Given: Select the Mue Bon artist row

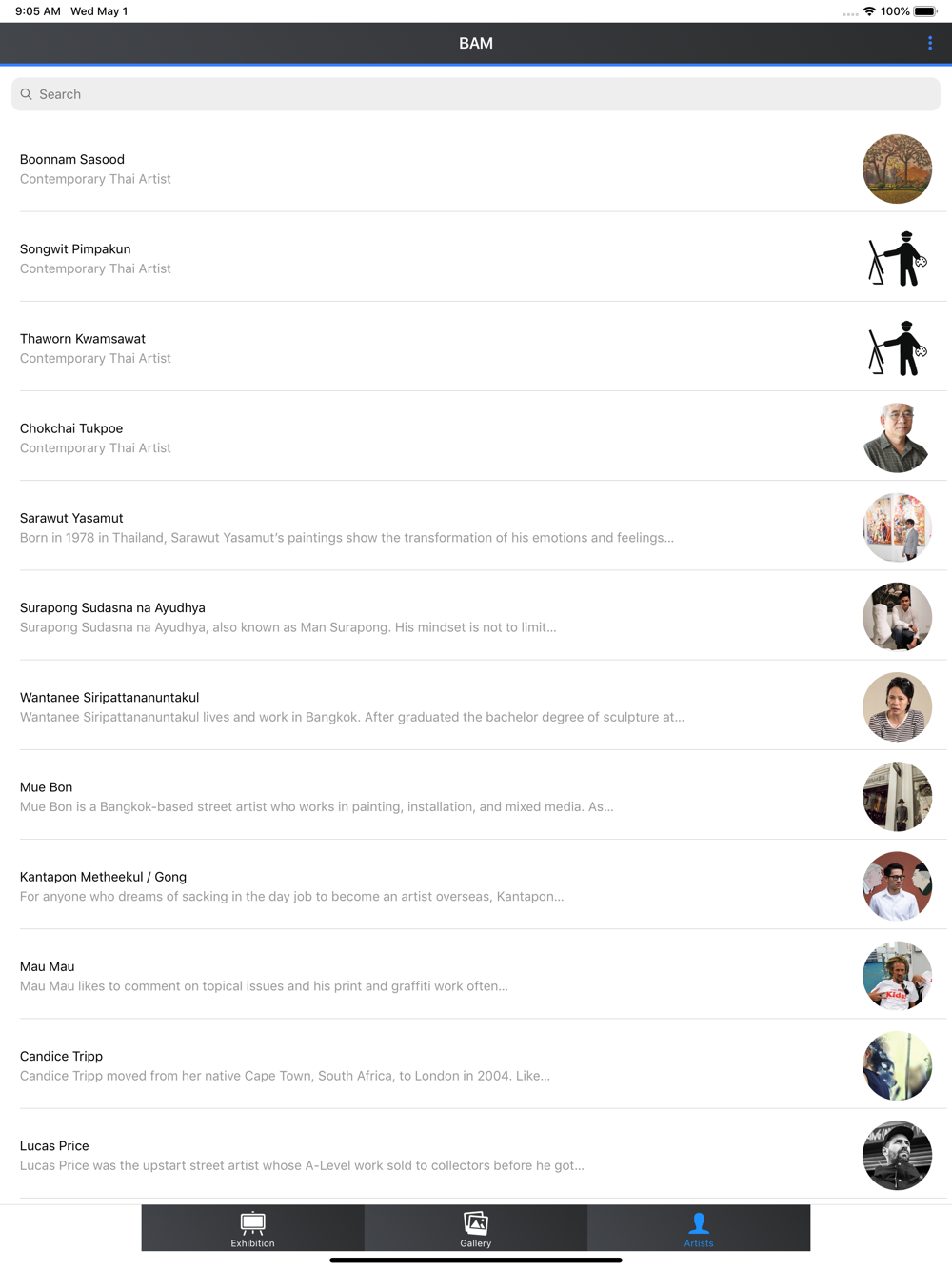Looking at the screenshot, I should click(476, 795).
